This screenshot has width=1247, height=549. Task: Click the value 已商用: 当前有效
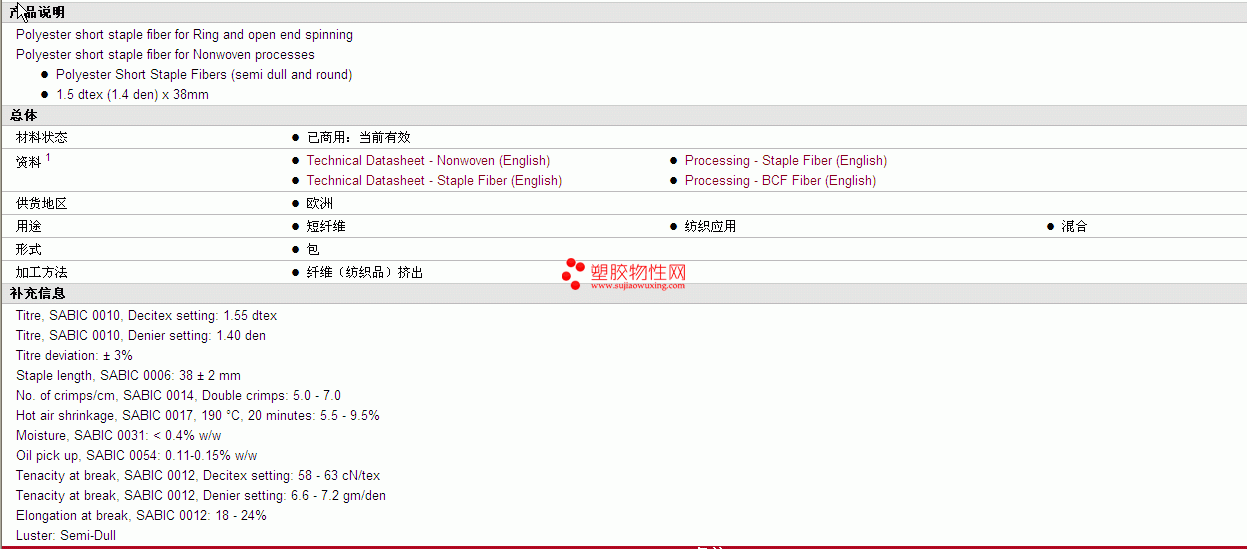pos(358,137)
